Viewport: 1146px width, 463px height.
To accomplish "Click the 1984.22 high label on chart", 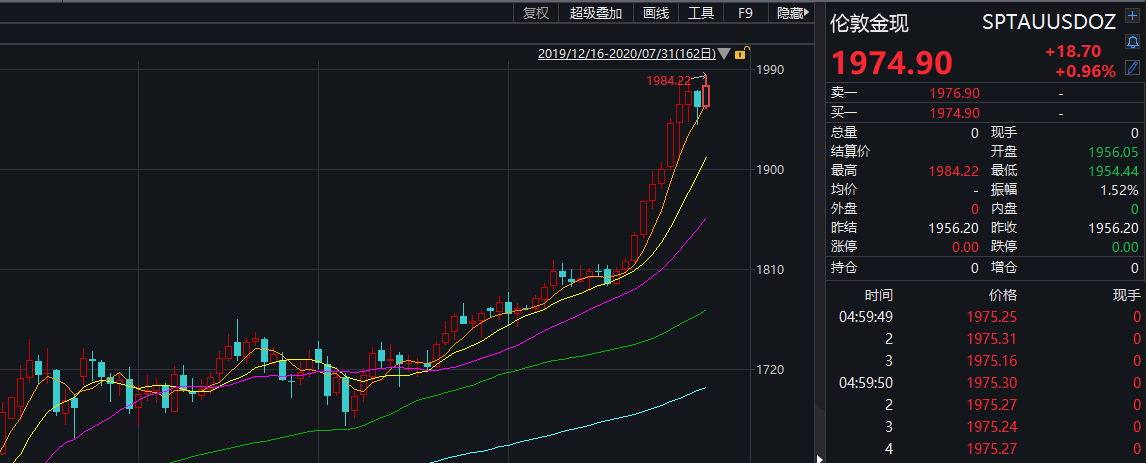I will coord(669,81).
